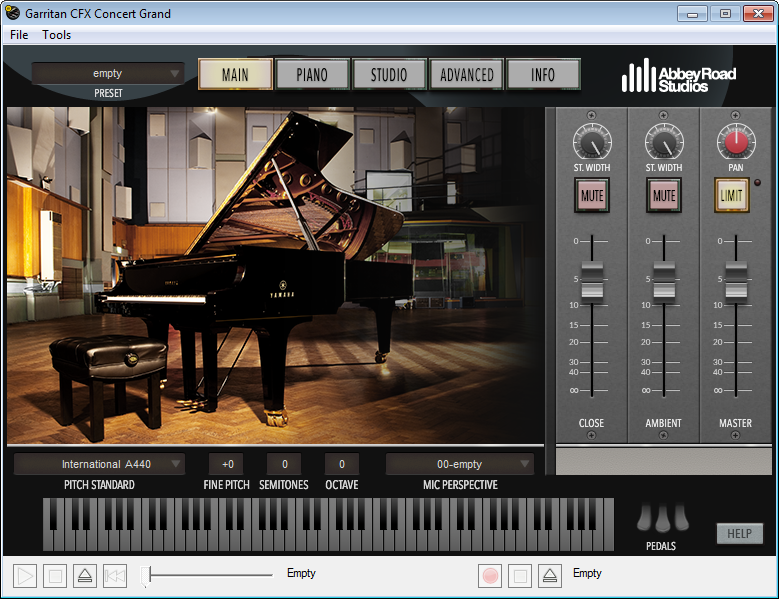Click the Pitch Standard dropdown arrow

175,464
